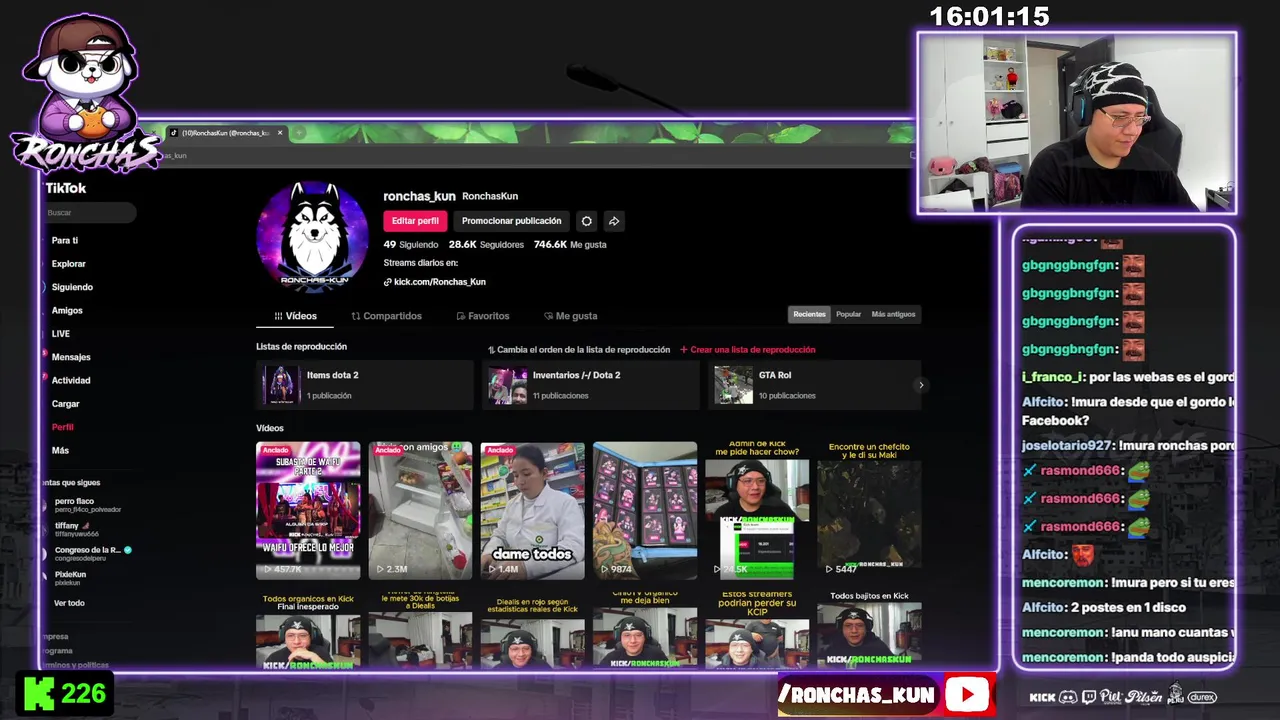Click in the Buscar search field
Viewport: 1280px width, 720px height.
click(90, 213)
